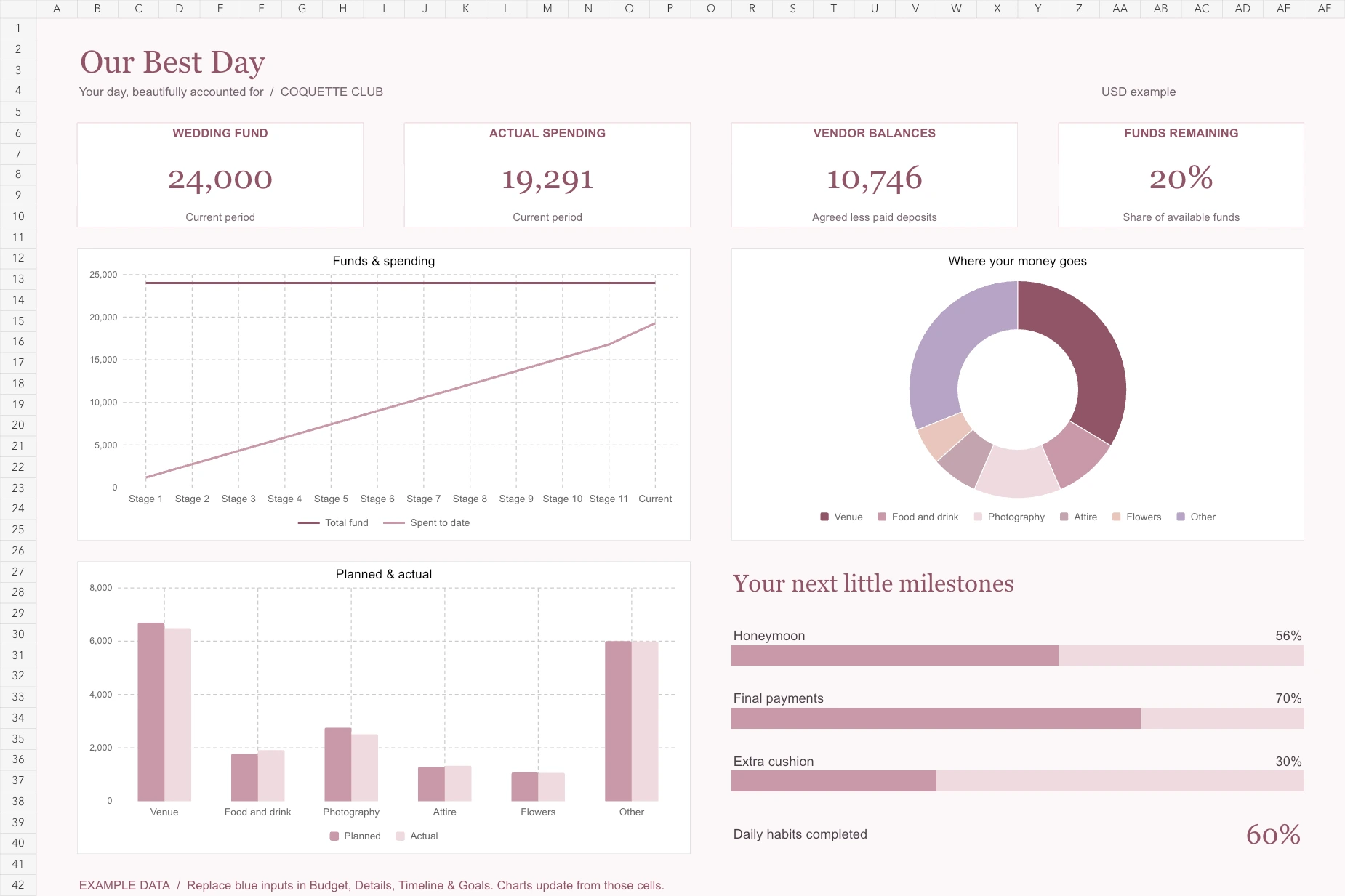Select row 42 header

[x=18, y=885]
